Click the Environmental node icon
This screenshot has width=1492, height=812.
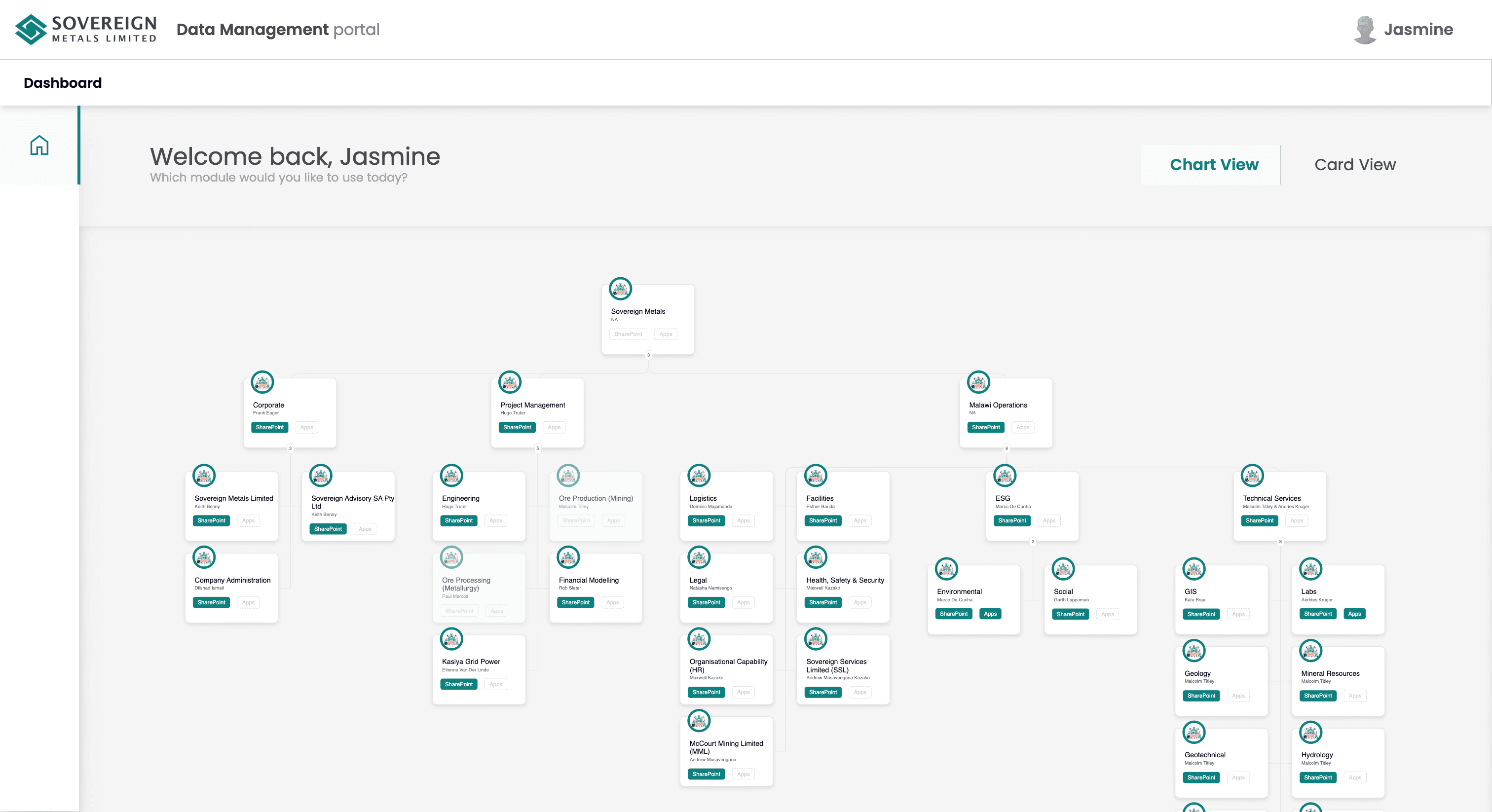pos(946,569)
